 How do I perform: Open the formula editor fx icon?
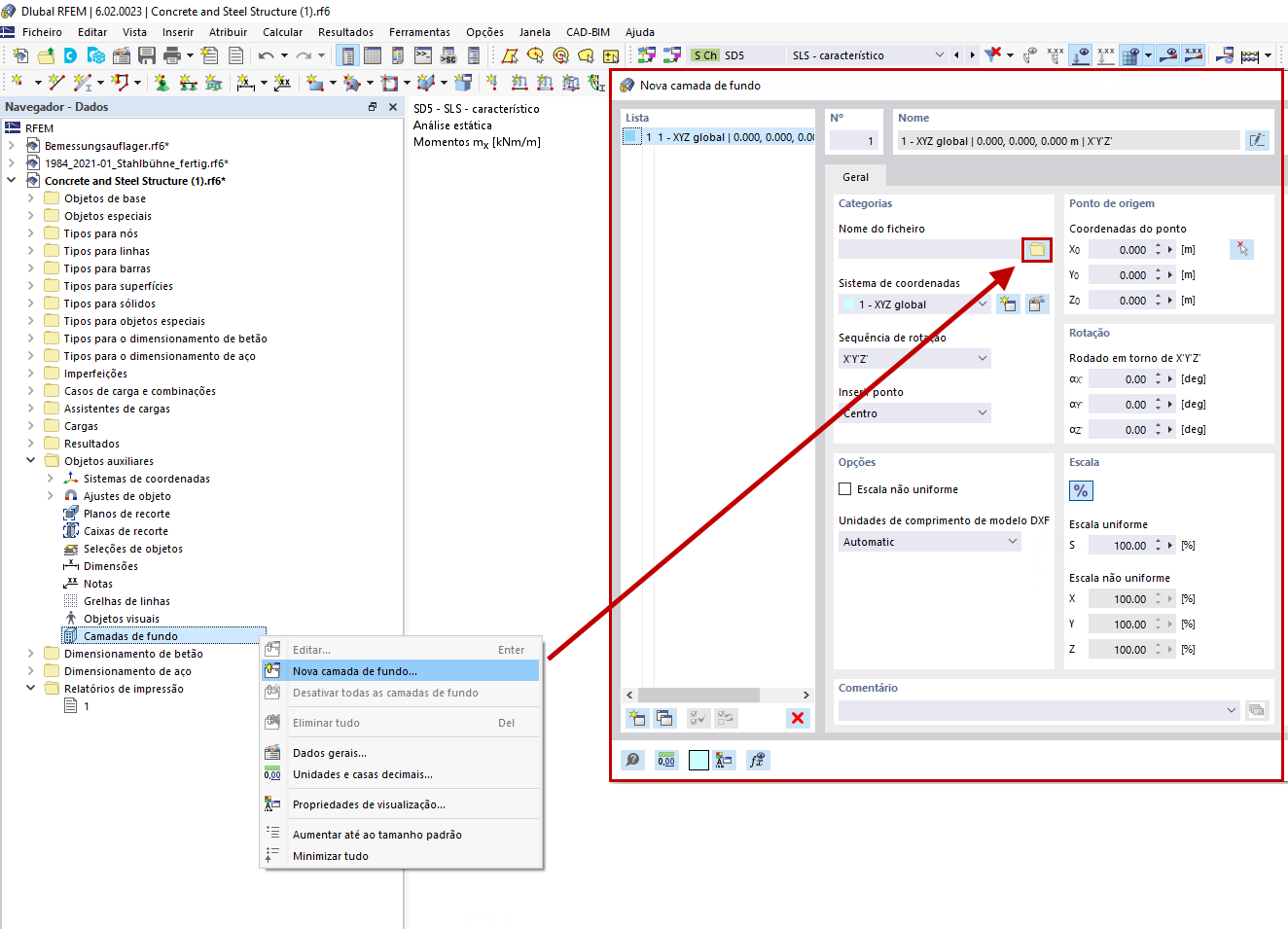[759, 760]
